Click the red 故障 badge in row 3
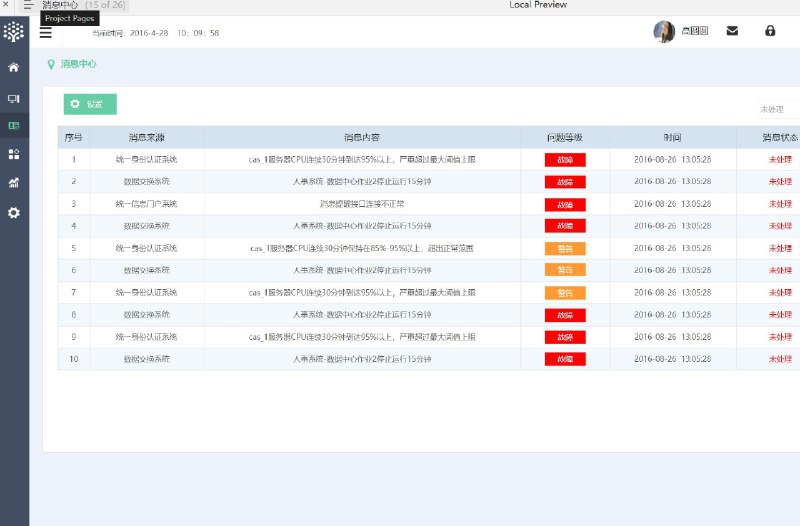Viewport: 800px width, 526px height. tap(565, 204)
